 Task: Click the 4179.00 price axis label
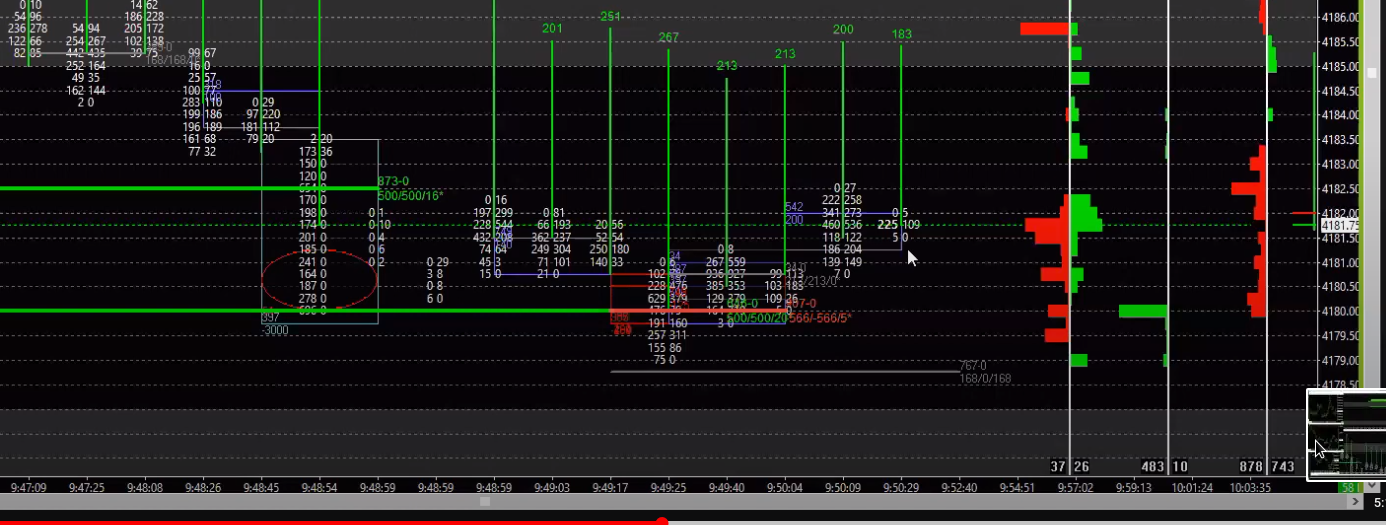(1340, 360)
